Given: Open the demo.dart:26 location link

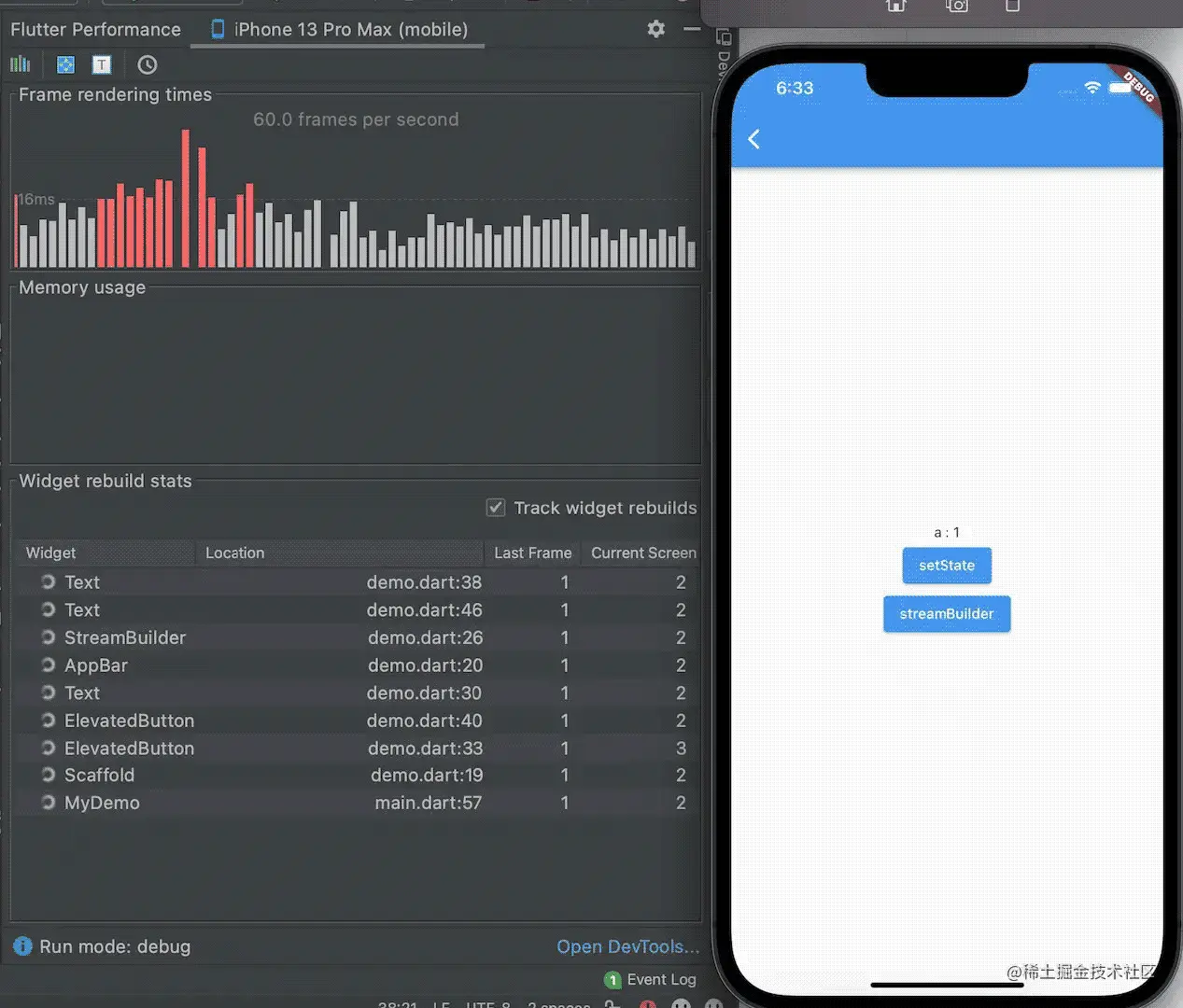Looking at the screenshot, I should pos(425,637).
